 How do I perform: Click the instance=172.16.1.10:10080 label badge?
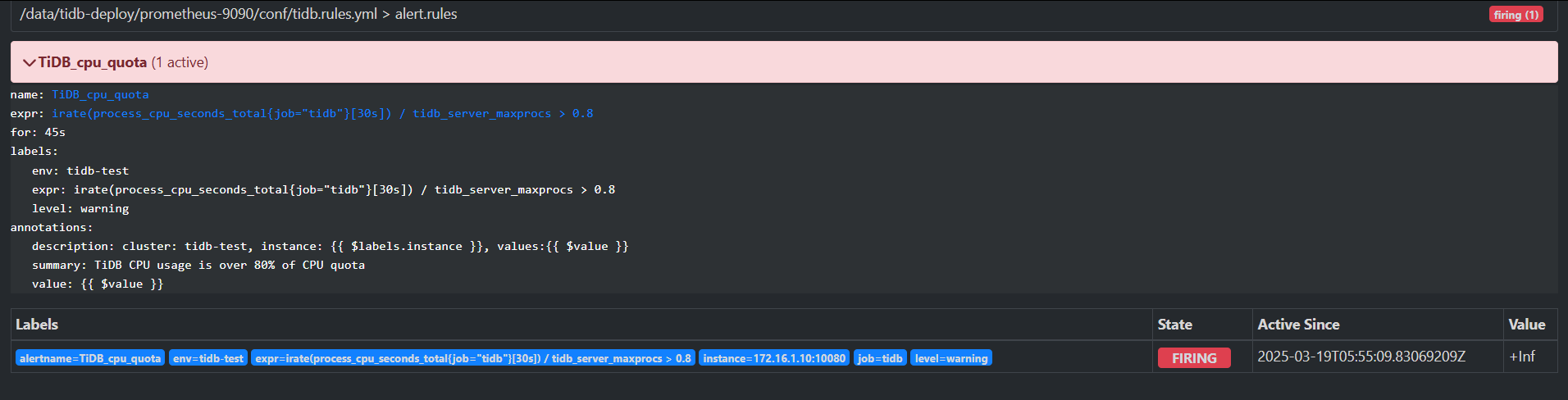click(x=774, y=358)
